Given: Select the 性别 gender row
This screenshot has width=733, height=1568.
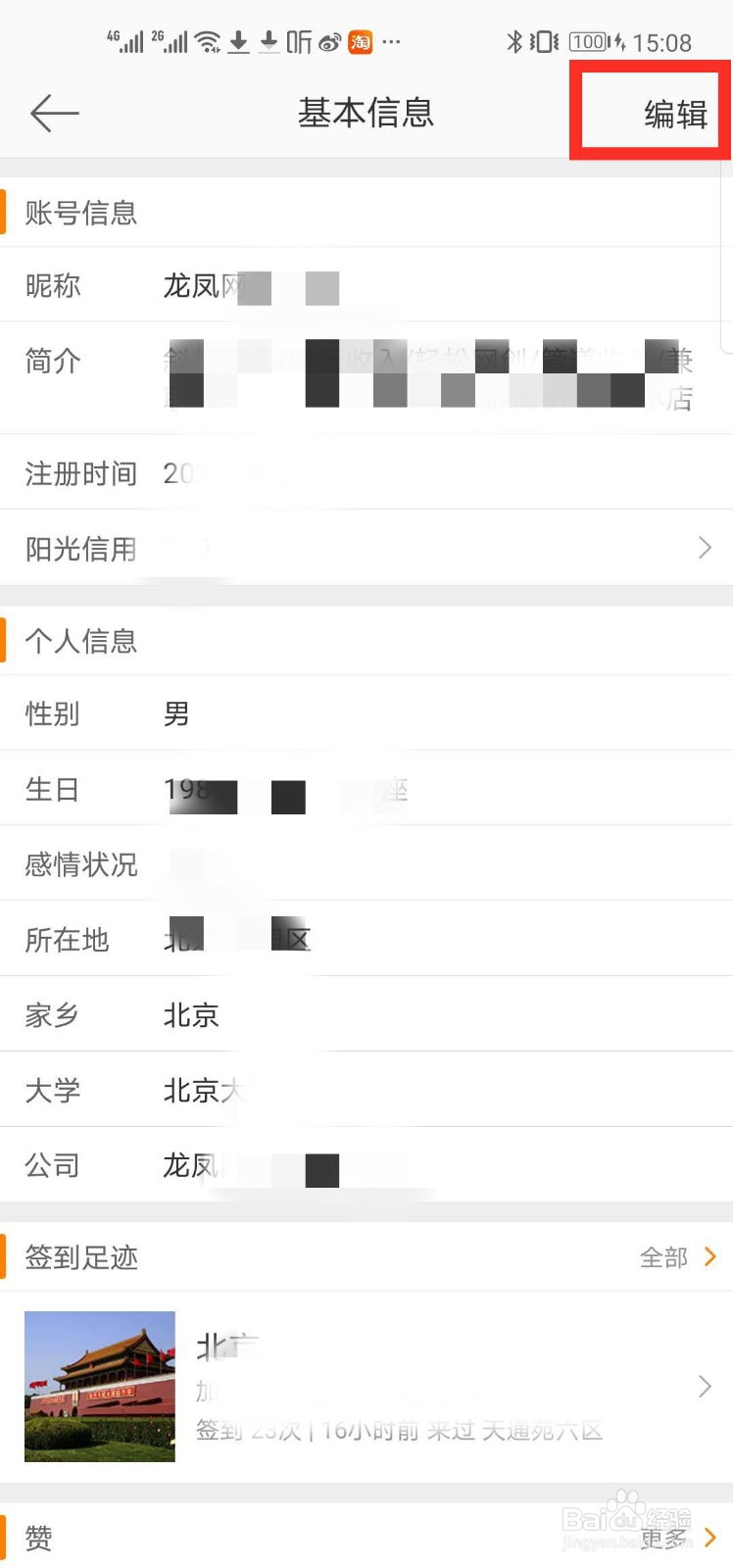Looking at the screenshot, I should click(366, 713).
